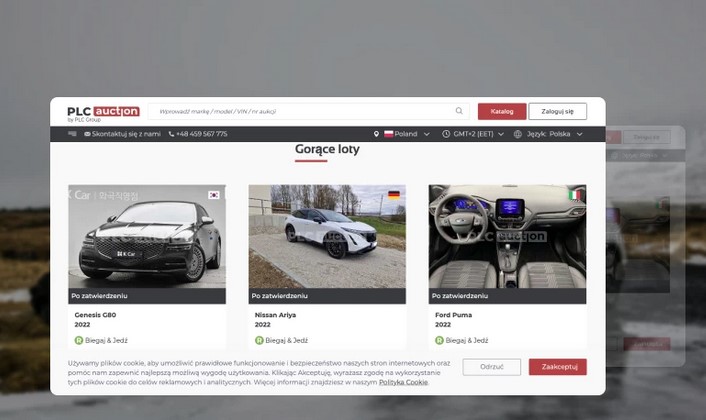706x420 pixels.
Task: Expand the Język: Polska language dropdown
Action: tap(555, 134)
